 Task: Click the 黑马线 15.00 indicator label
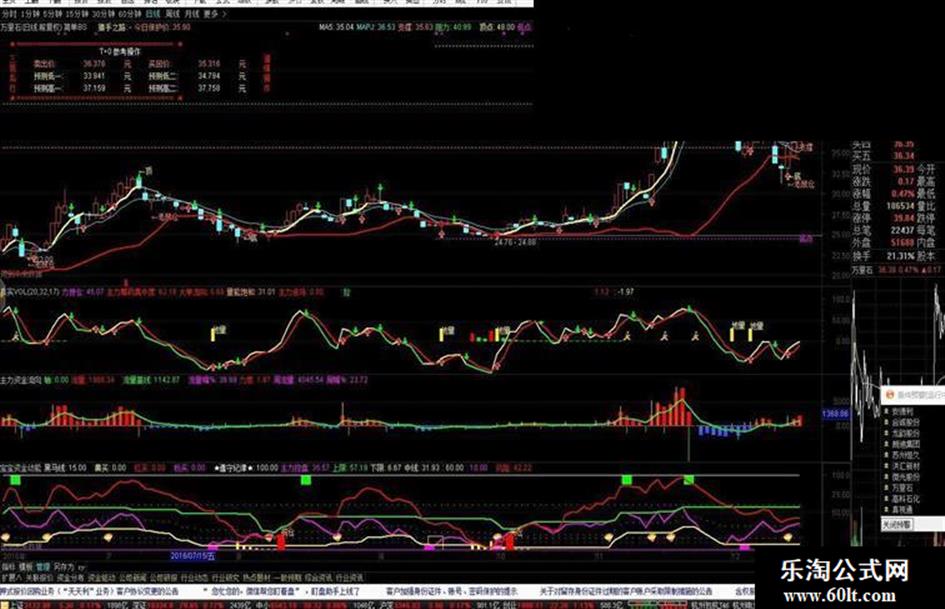pos(65,468)
